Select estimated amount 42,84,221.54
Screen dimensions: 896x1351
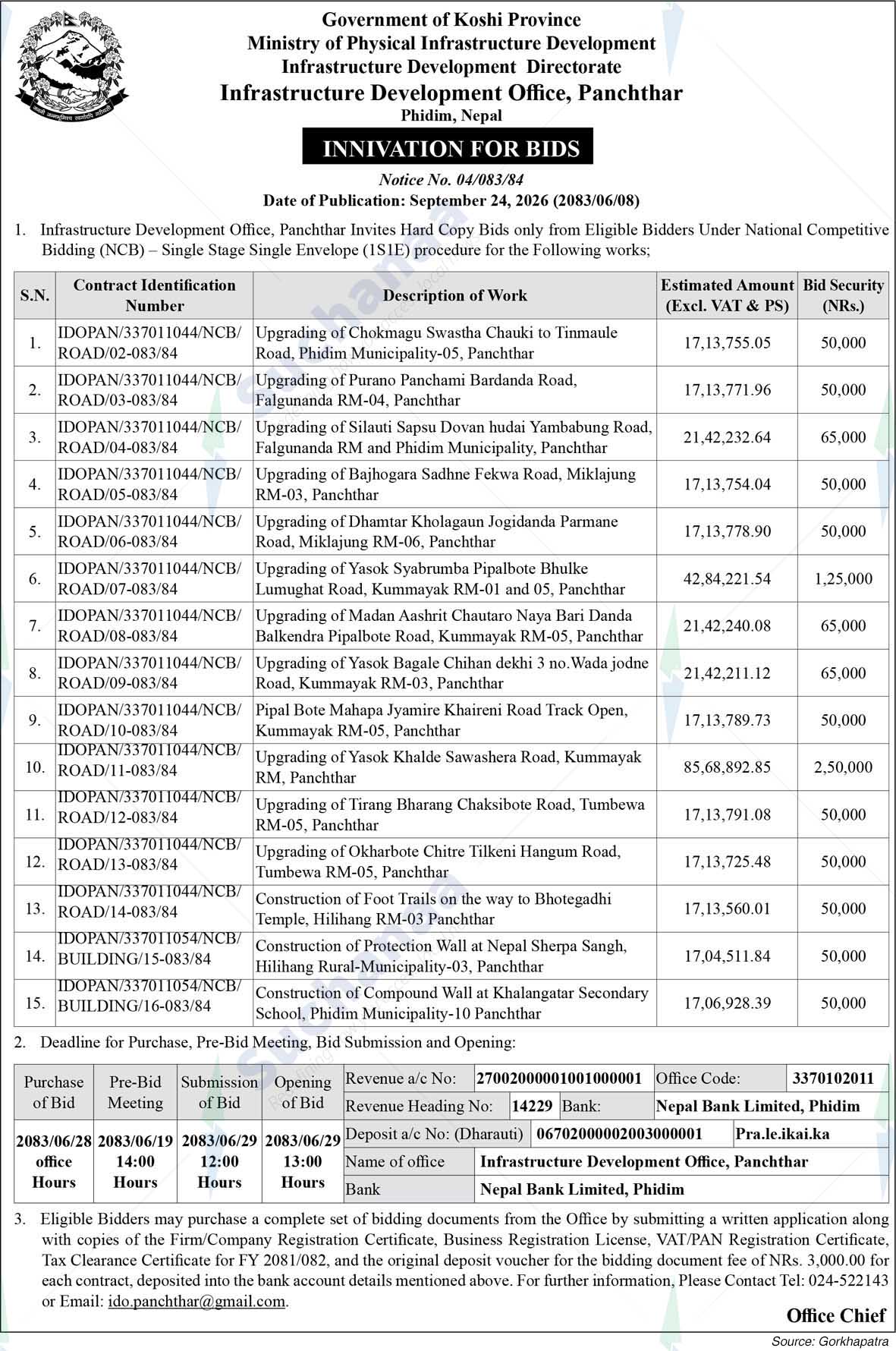point(727,578)
